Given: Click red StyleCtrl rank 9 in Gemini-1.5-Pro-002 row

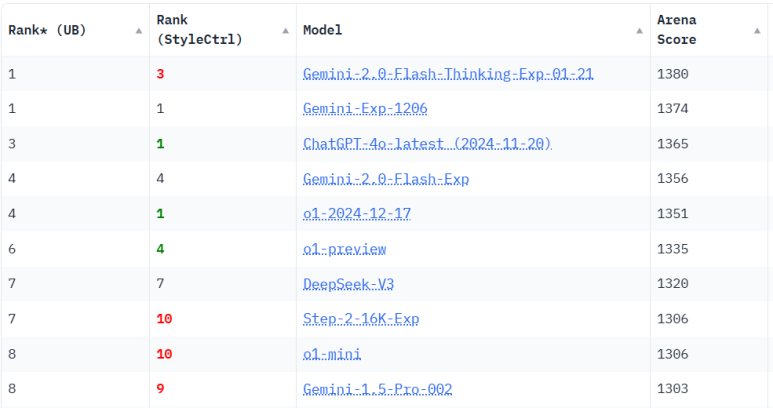Looking at the screenshot, I should pos(160,389).
